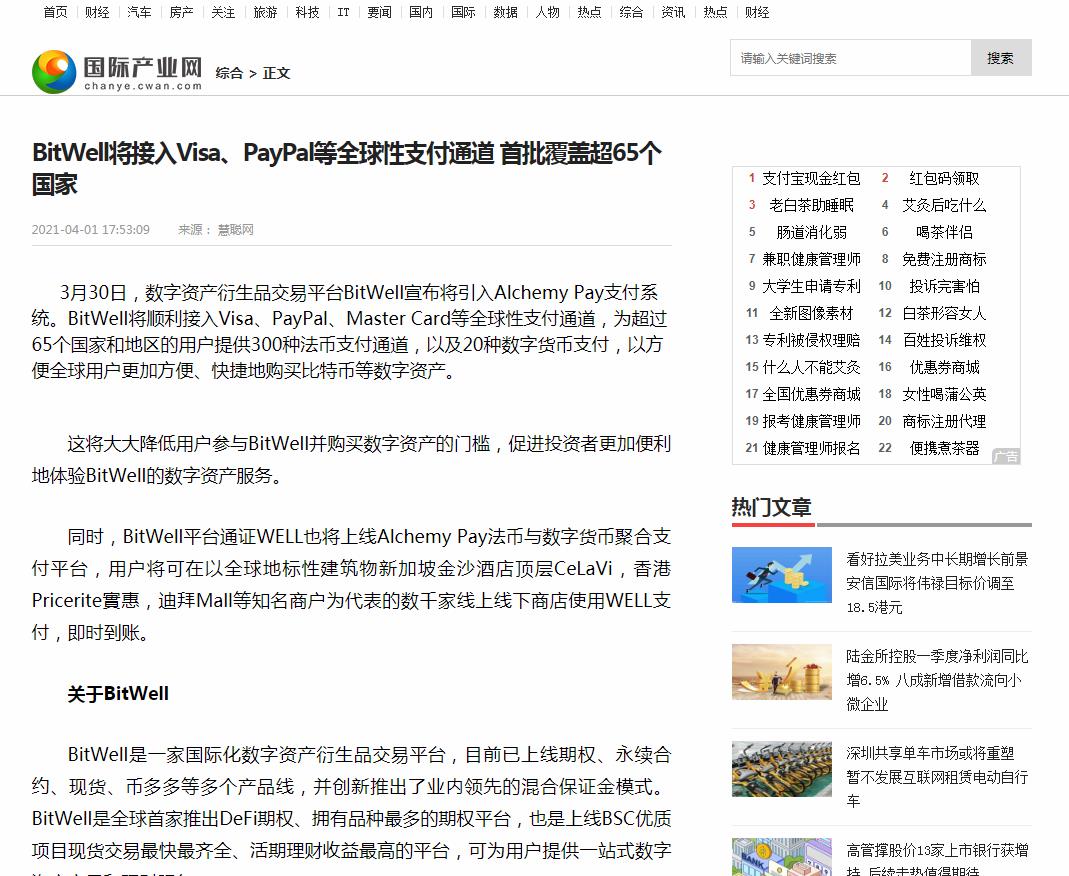Screen dimensions: 1069x876
Task: Open the 报考健康管理师 link
Action: pos(811,421)
